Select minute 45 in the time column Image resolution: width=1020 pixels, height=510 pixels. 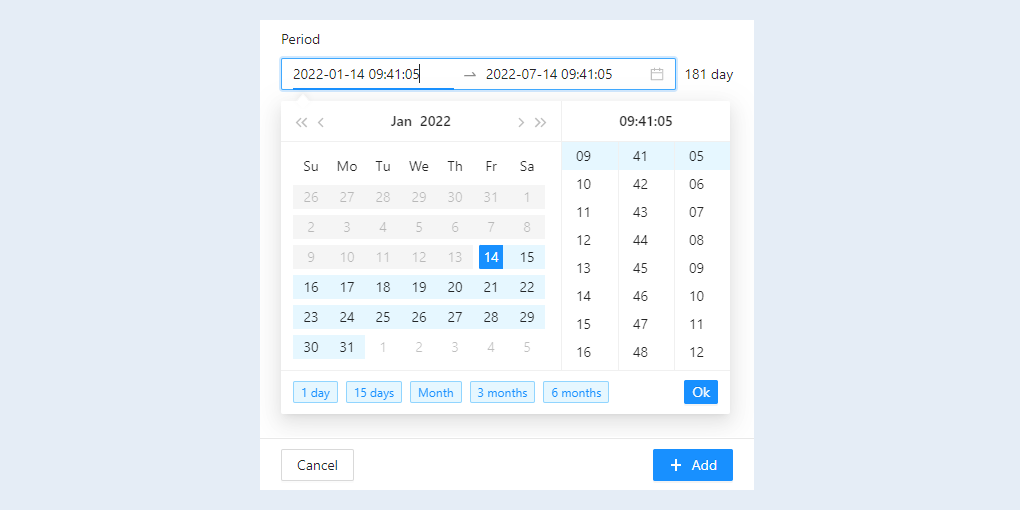(640, 268)
